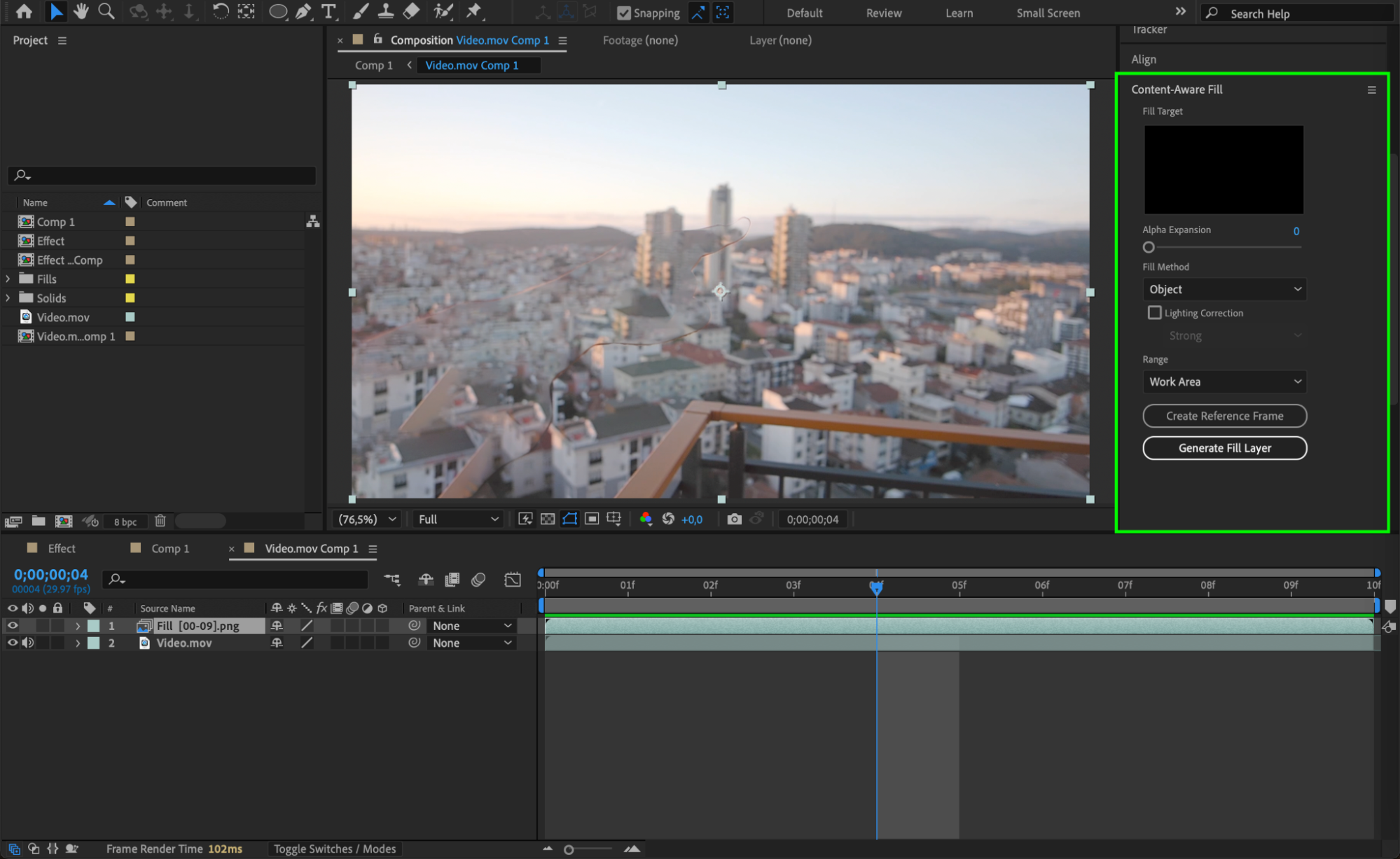This screenshot has height=859, width=1400.
Task: Adjust the Alpha Expansion slider handle
Action: (1149, 247)
